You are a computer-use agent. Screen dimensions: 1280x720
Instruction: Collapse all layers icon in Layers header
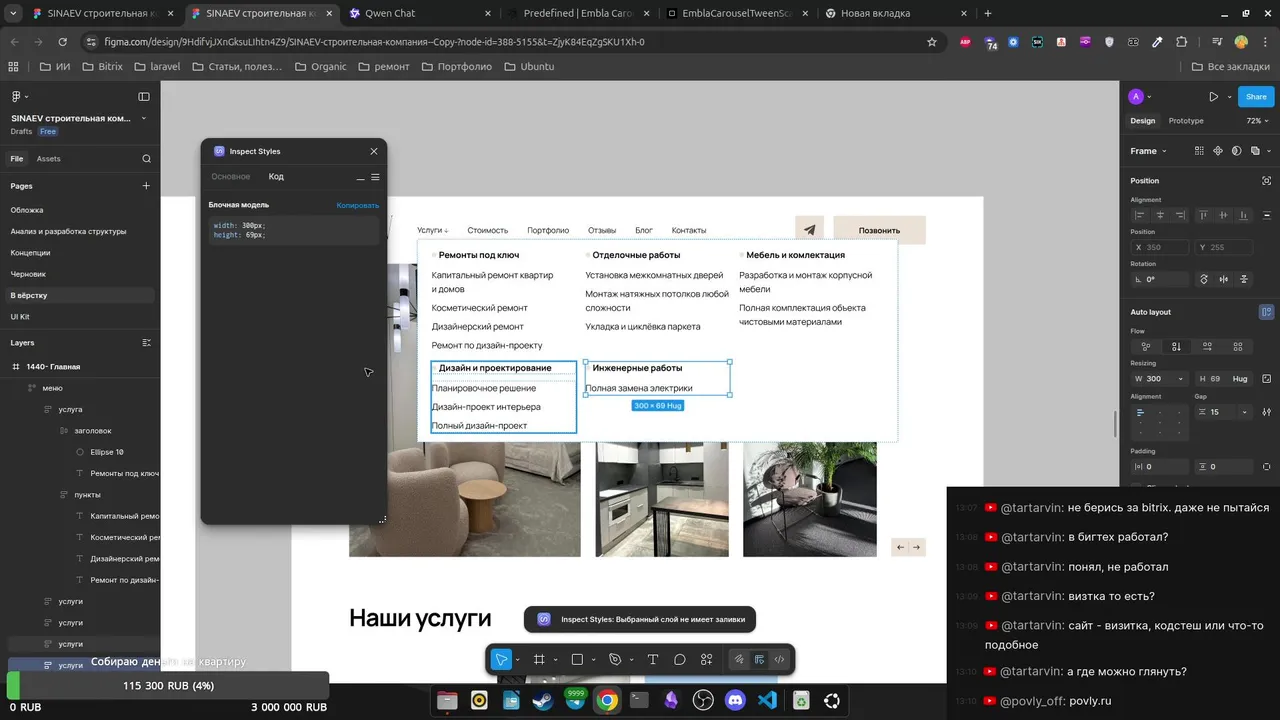pos(146,343)
